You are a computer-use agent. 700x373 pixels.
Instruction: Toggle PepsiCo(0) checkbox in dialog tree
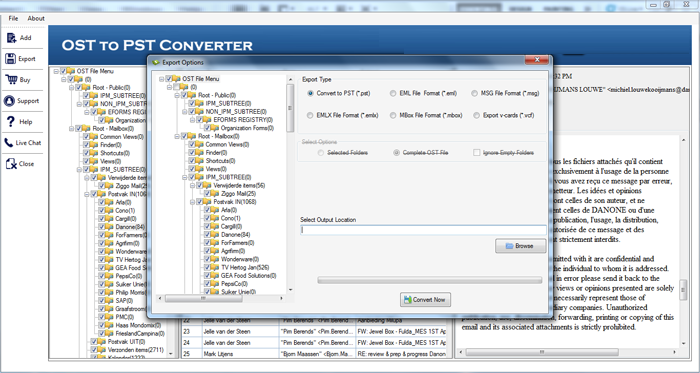[207, 284]
